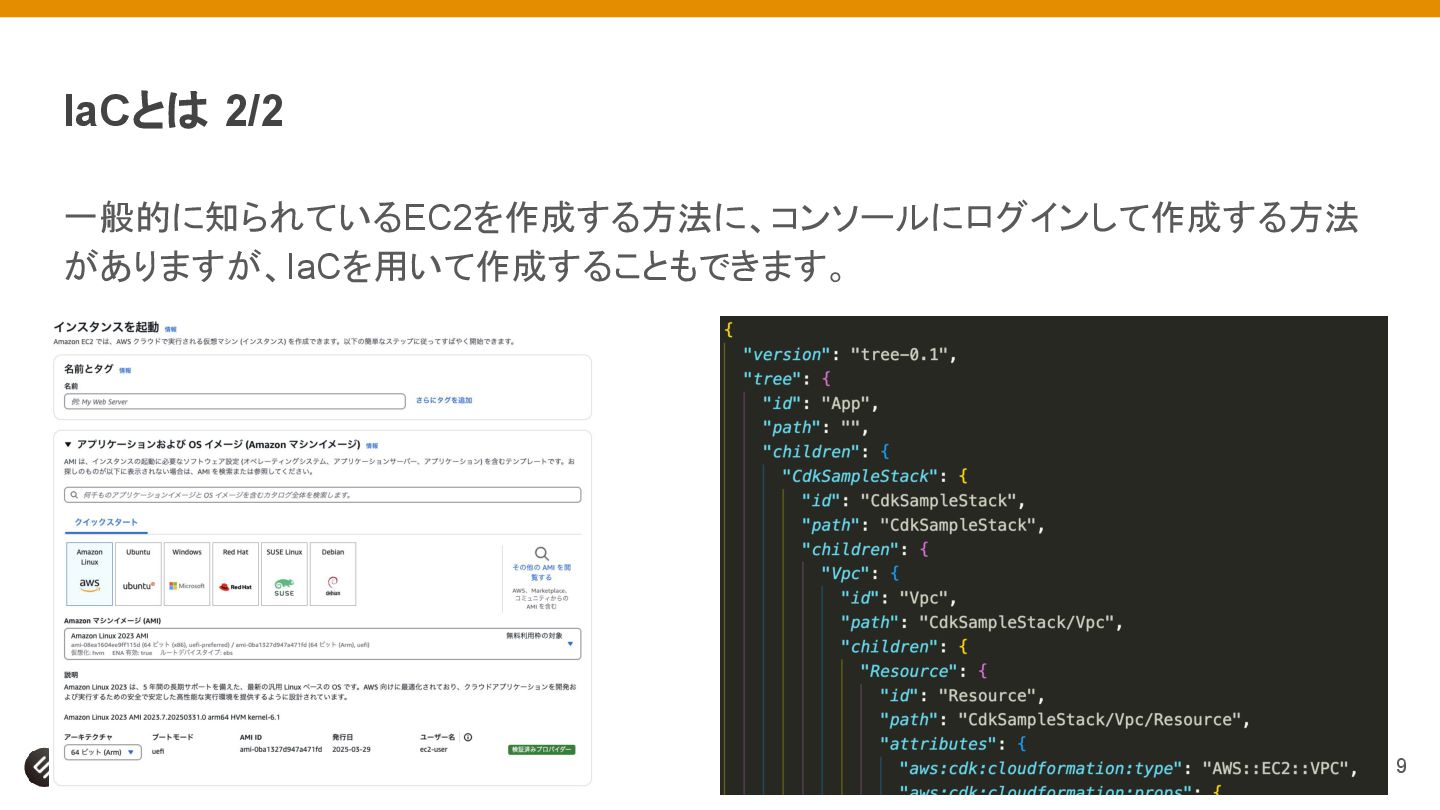The width and height of the screenshot is (1440, 810).
Task: Click the info circle next to ユーザー名
Action: click(467, 737)
